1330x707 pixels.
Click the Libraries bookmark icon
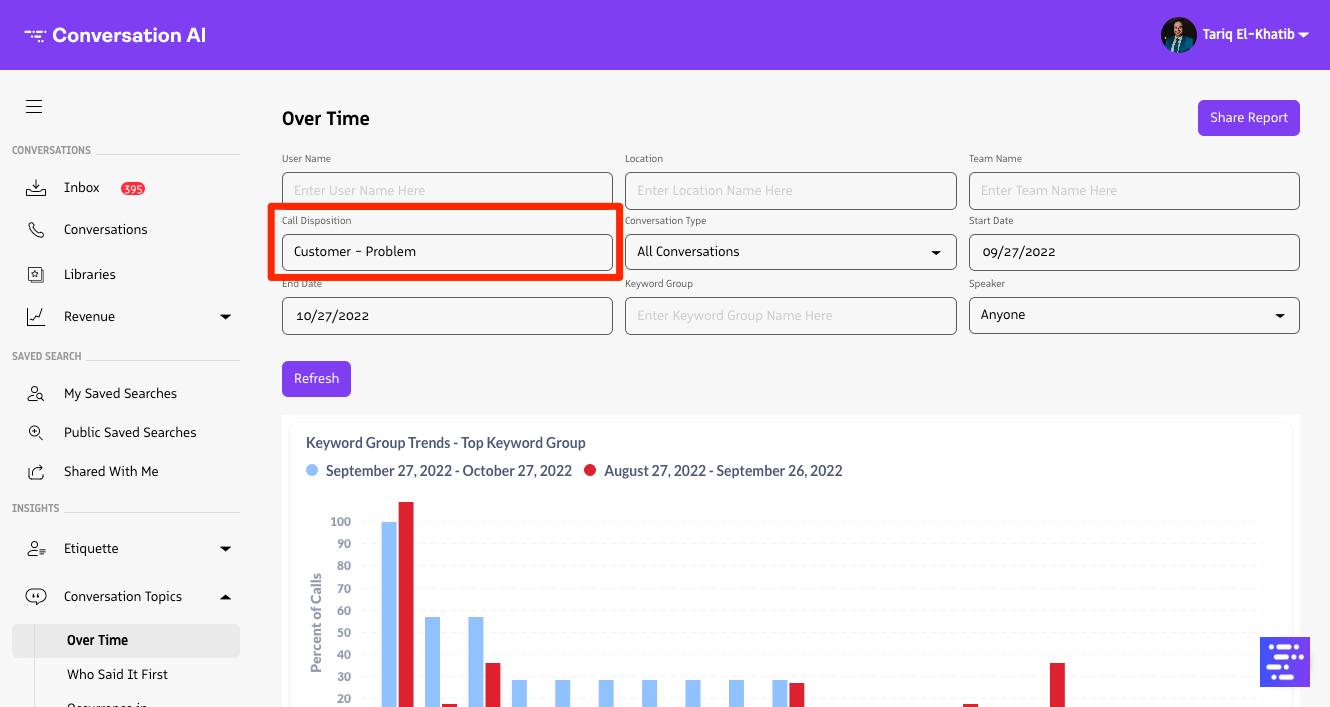[36, 274]
